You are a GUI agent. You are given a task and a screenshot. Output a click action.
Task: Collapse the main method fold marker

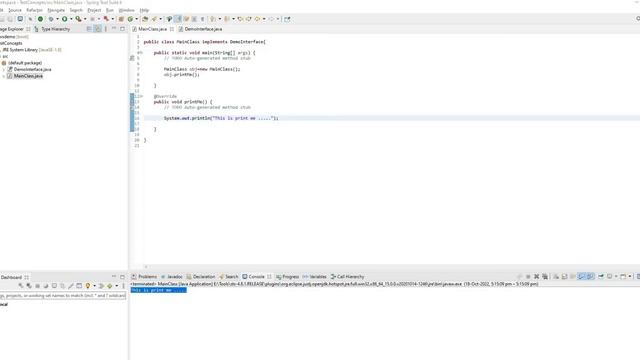(142, 53)
